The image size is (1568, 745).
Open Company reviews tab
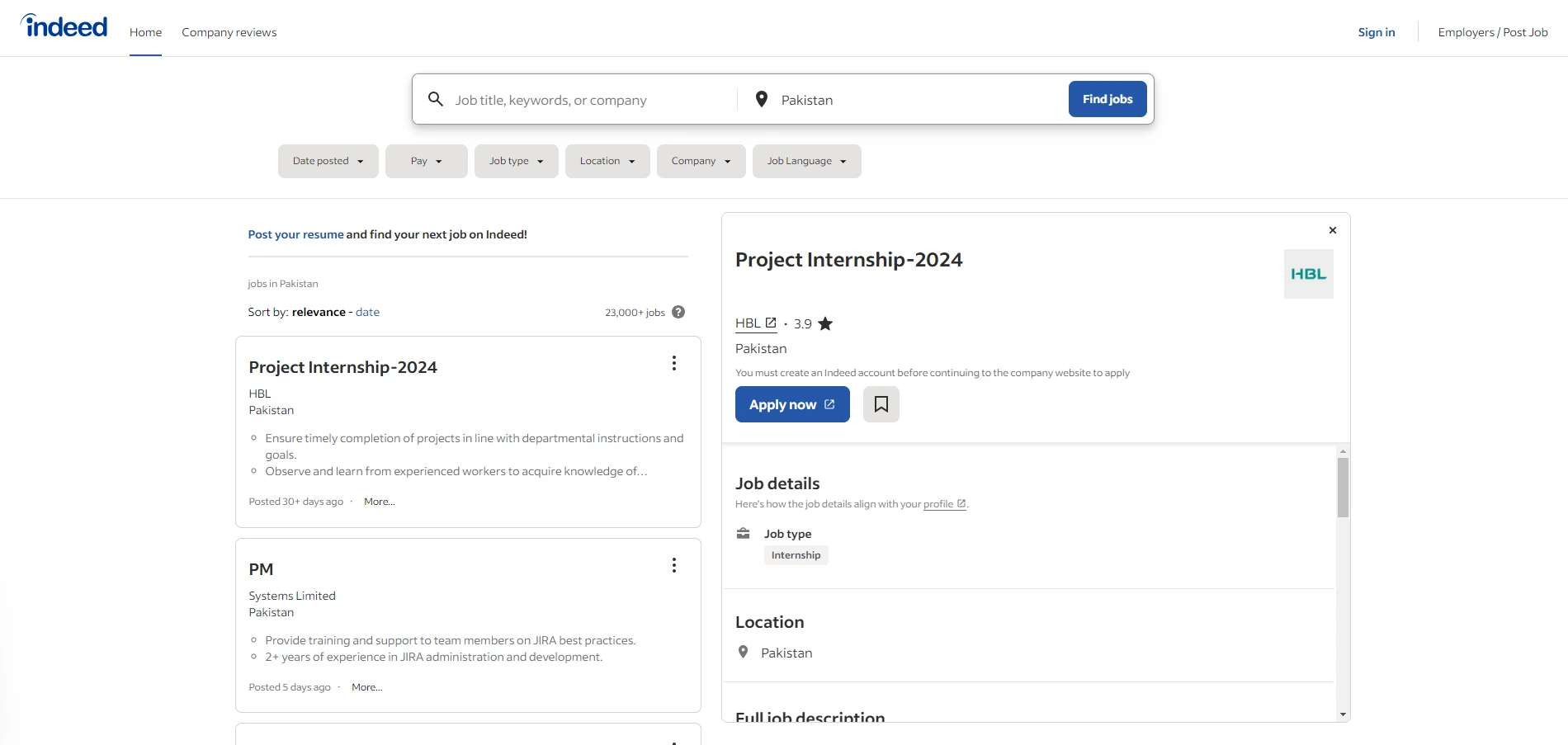[229, 32]
